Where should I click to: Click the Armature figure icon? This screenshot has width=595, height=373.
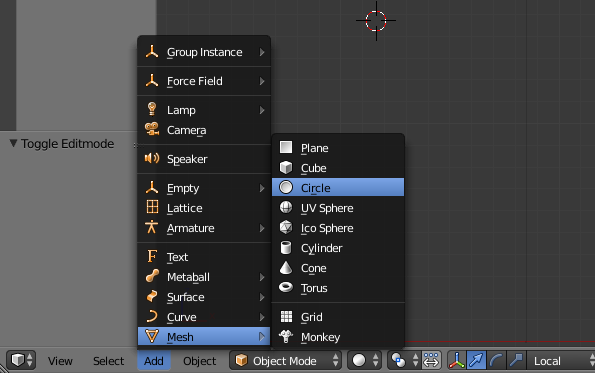point(151,227)
